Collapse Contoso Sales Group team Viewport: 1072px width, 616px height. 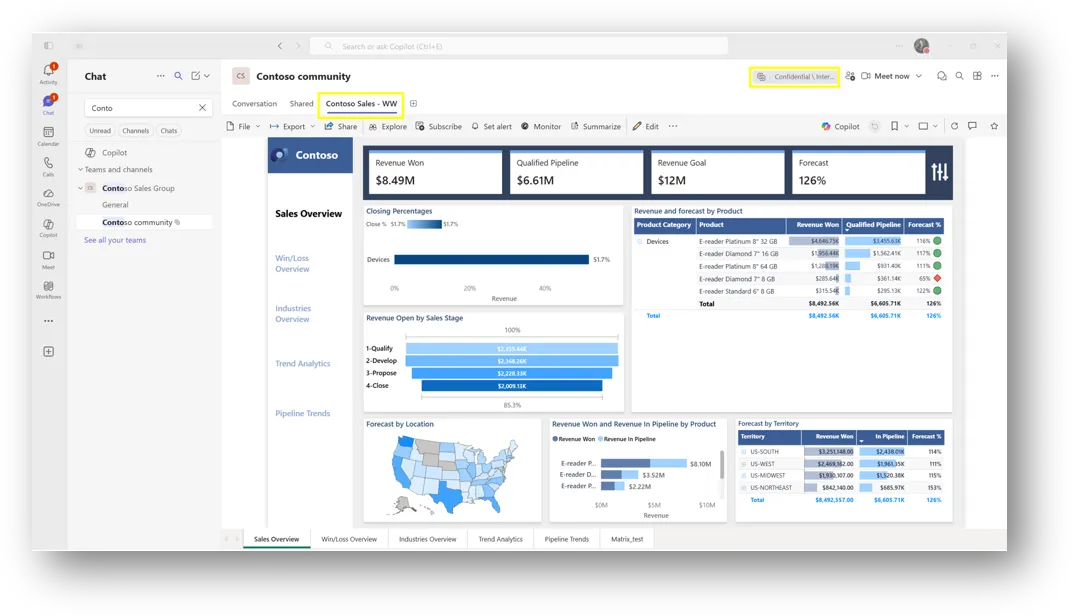pos(80,188)
